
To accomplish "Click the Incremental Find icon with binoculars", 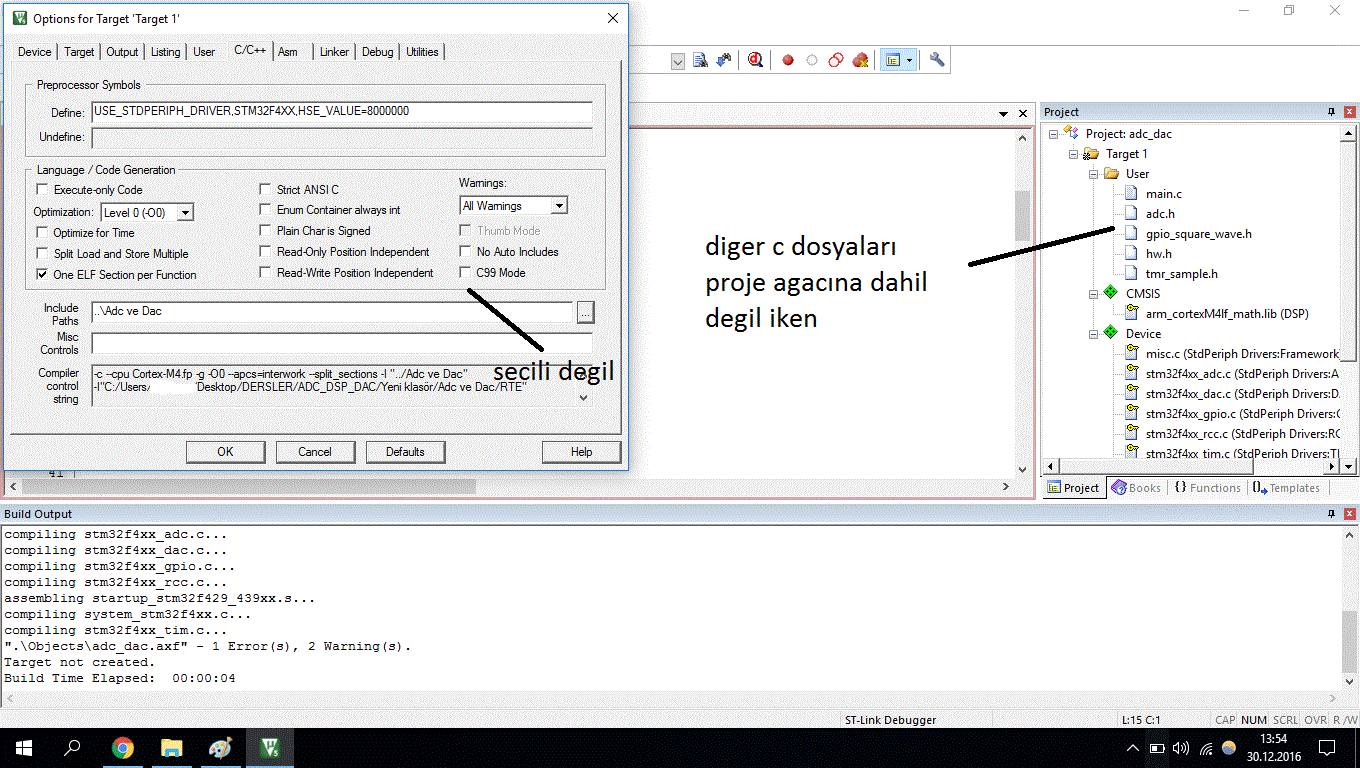I will click(723, 60).
